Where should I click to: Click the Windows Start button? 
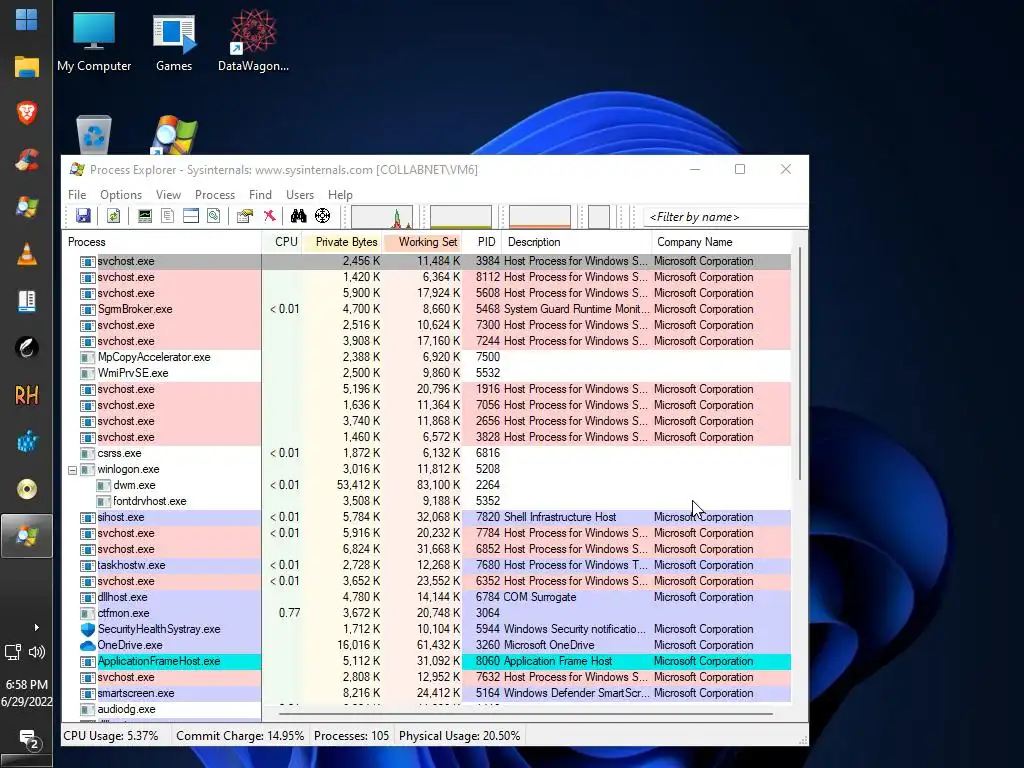pyautogui.click(x=26, y=20)
